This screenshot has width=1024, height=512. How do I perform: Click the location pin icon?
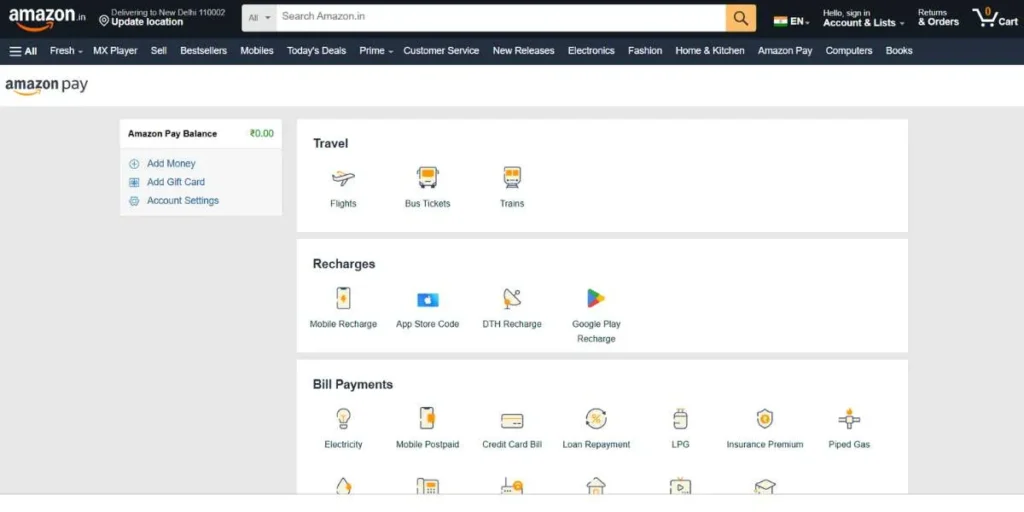click(104, 21)
